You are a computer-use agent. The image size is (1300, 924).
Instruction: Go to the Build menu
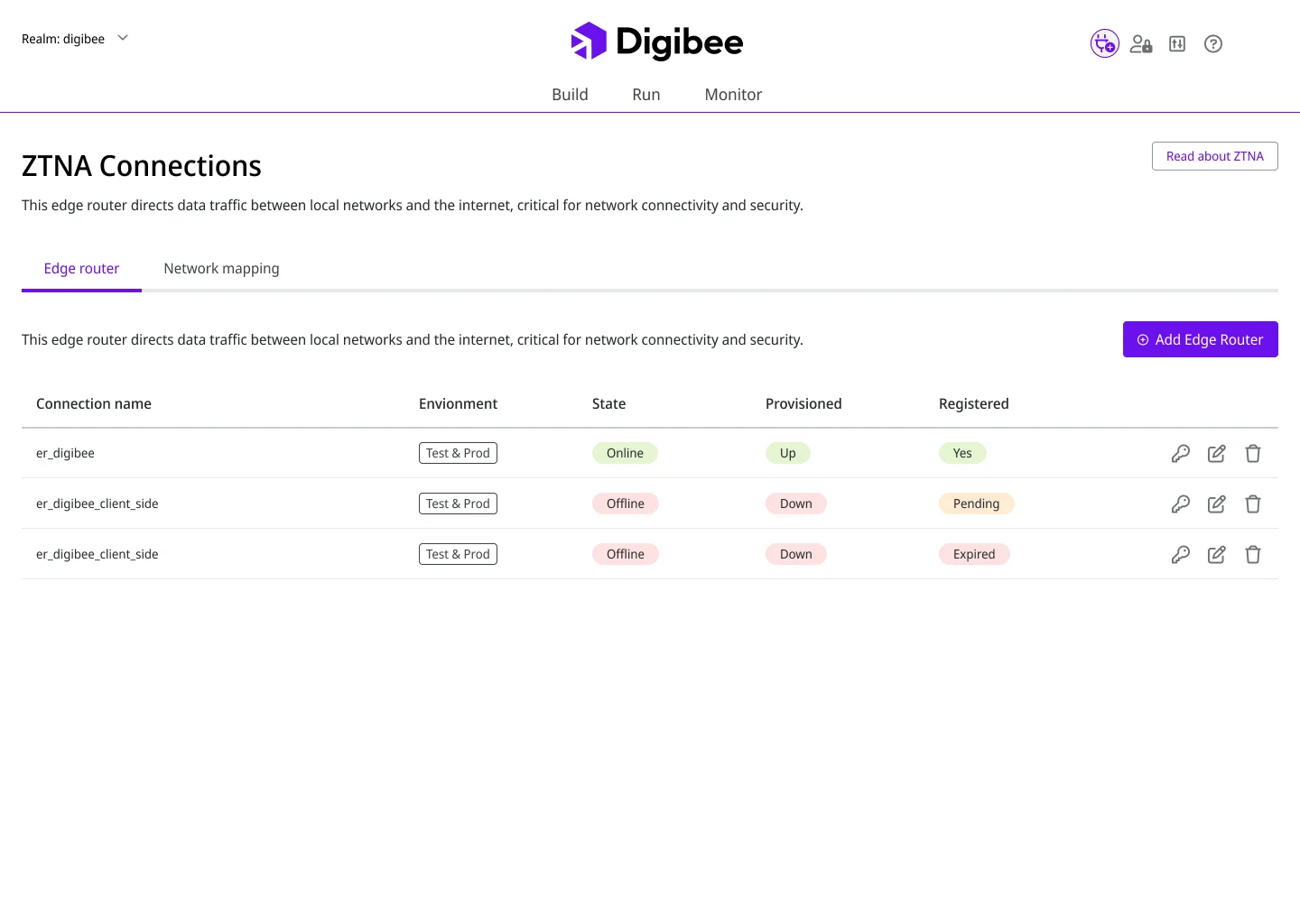(570, 95)
